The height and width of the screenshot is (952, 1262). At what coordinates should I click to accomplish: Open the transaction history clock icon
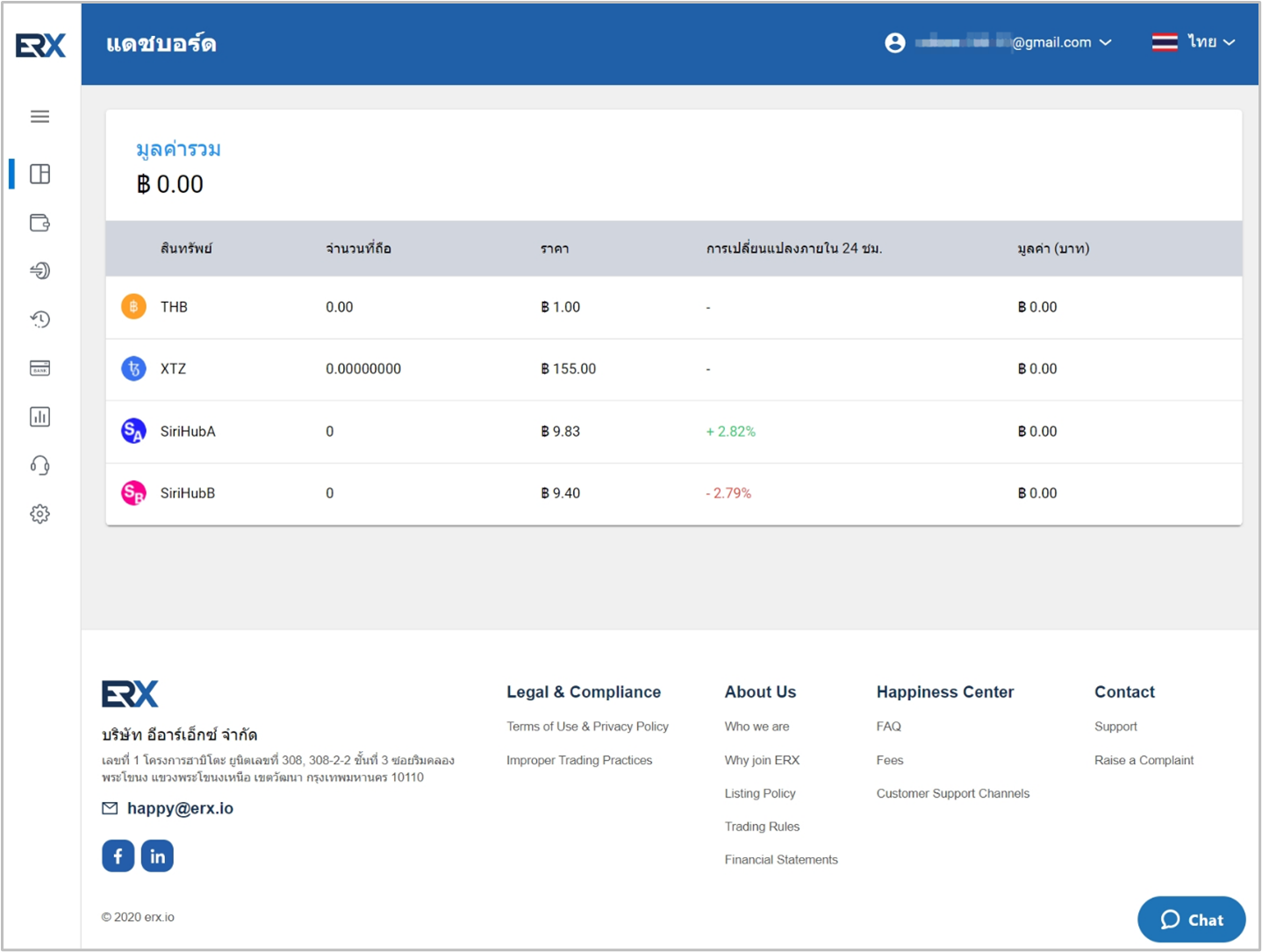[39, 319]
